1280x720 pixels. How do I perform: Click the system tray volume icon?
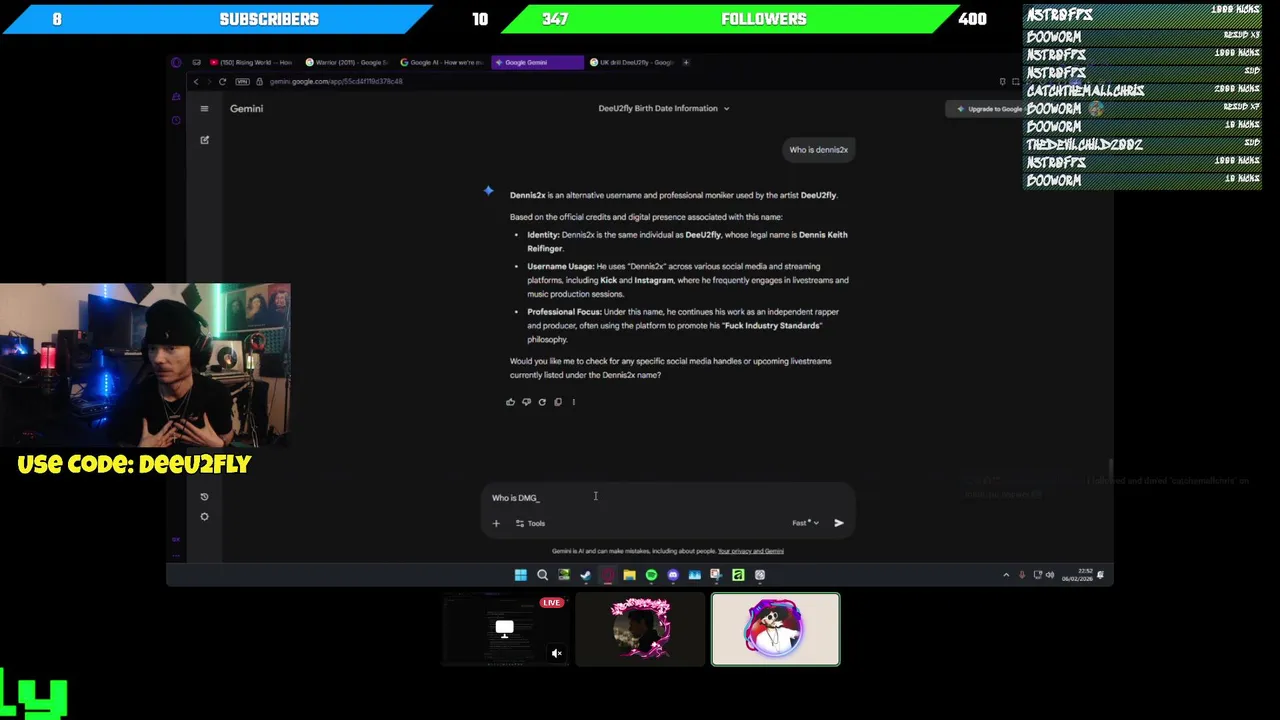pyautogui.click(x=1049, y=575)
